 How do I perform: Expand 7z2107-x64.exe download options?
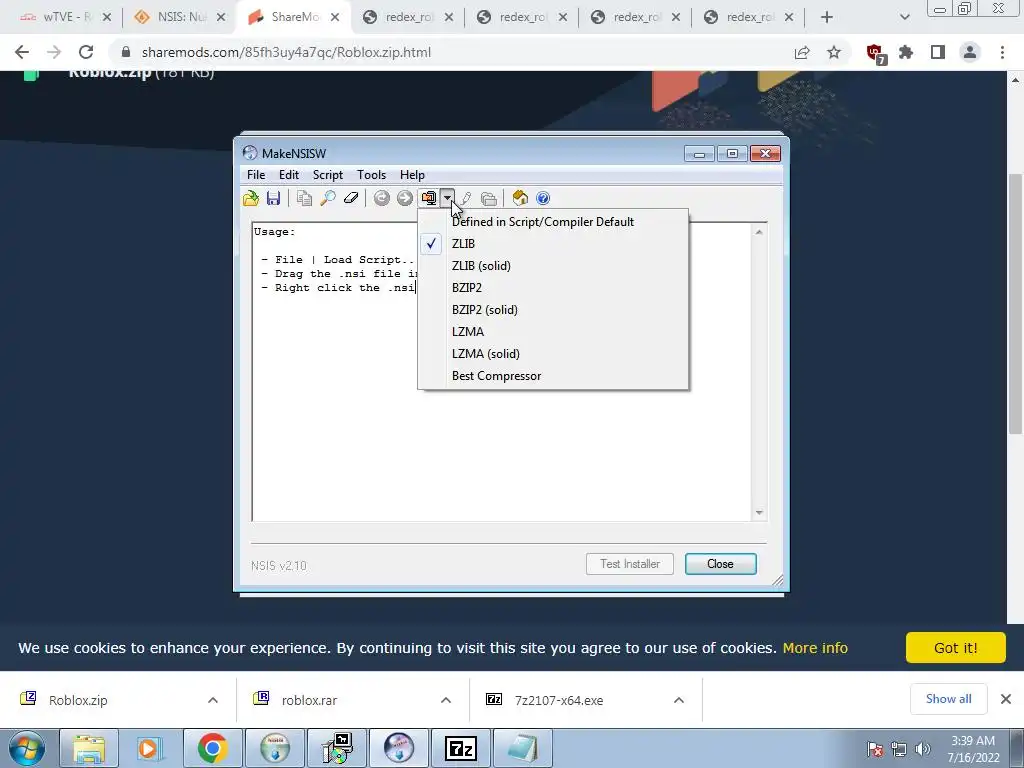(679, 700)
